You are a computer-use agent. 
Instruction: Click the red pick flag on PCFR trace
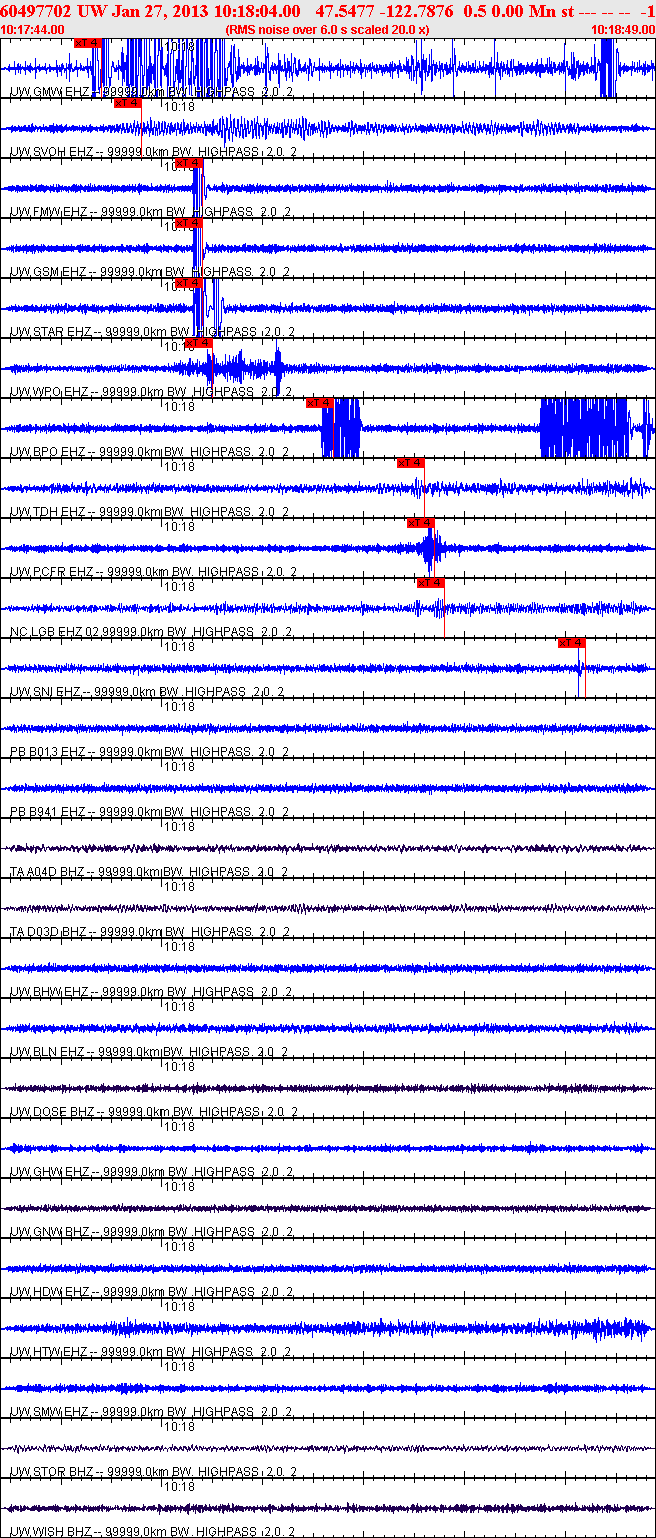coord(420,522)
